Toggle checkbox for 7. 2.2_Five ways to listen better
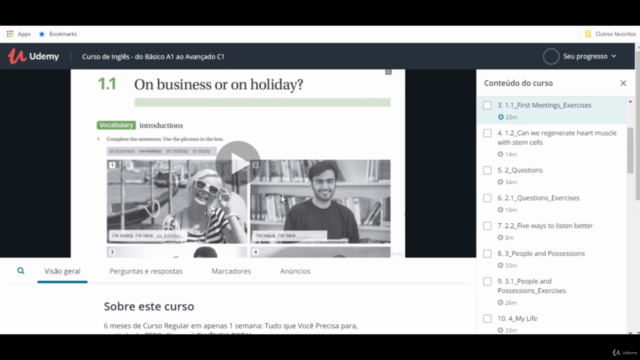640x360 pixels. pyautogui.click(x=487, y=226)
